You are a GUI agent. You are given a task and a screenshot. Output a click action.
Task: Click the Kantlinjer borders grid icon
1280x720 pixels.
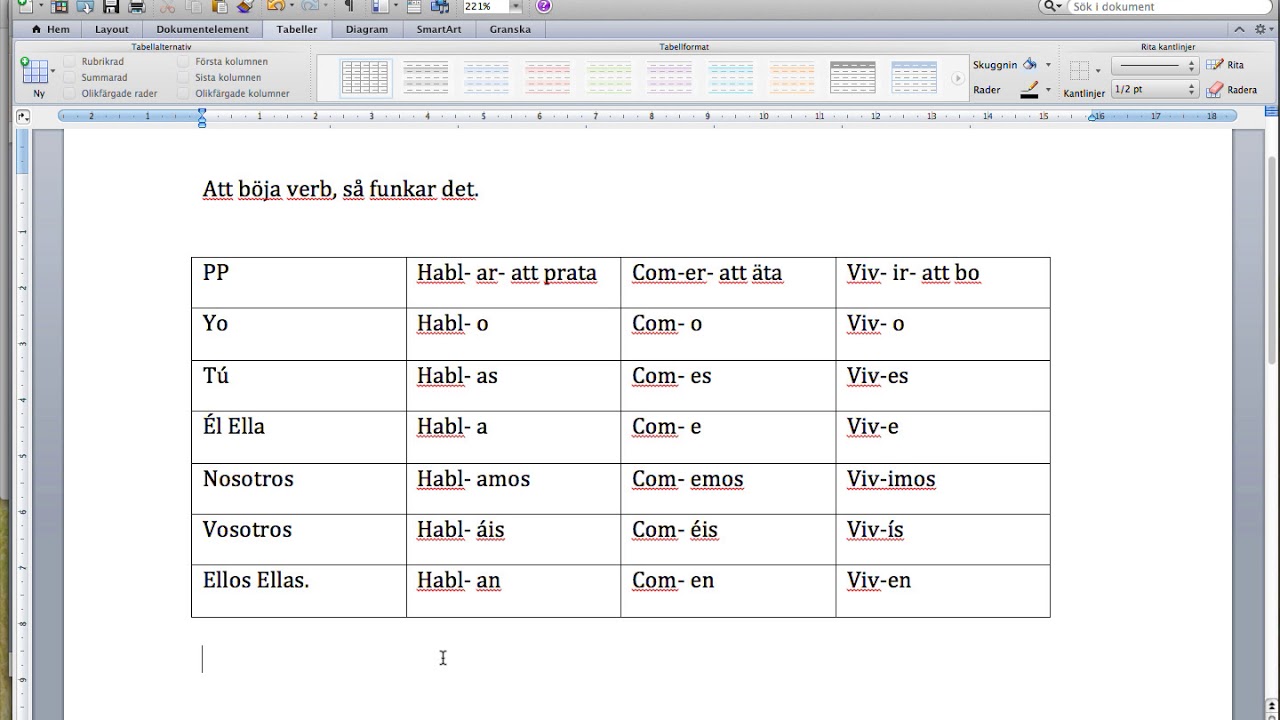tap(1079, 70)
